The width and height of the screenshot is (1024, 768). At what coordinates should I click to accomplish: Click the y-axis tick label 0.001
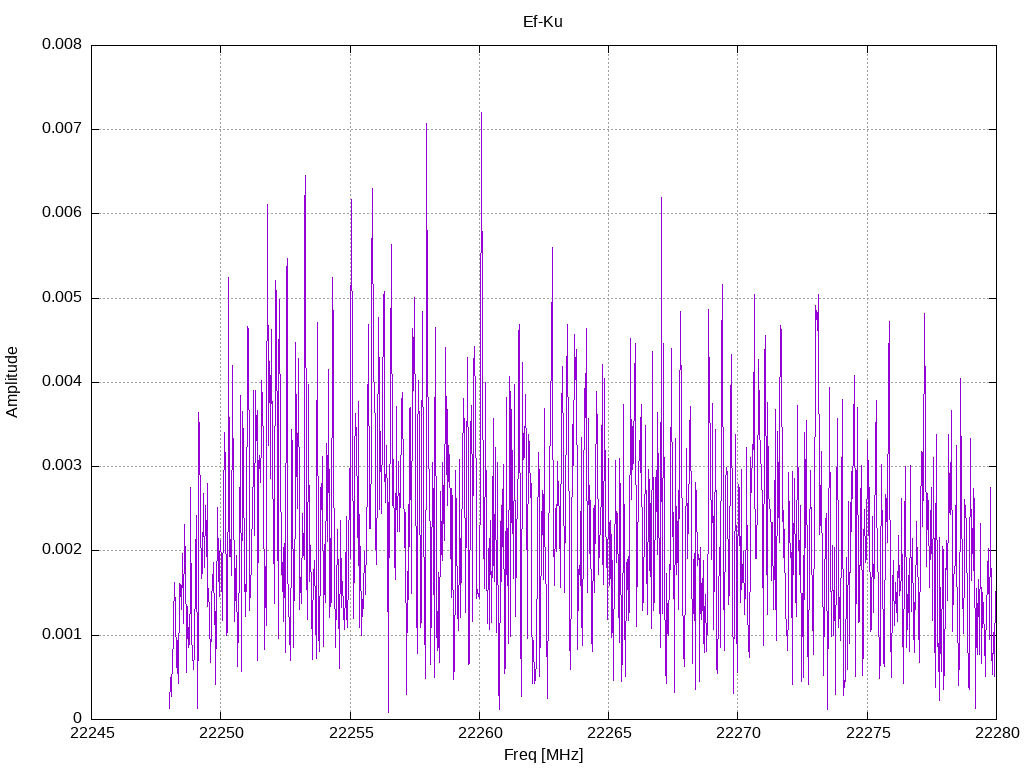(x=62, y=635)
